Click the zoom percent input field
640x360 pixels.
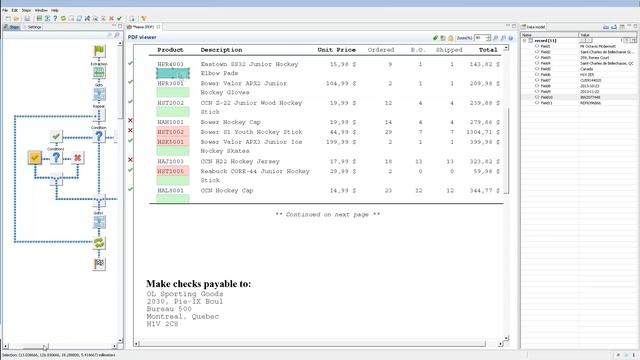click(x=479, y=38)
